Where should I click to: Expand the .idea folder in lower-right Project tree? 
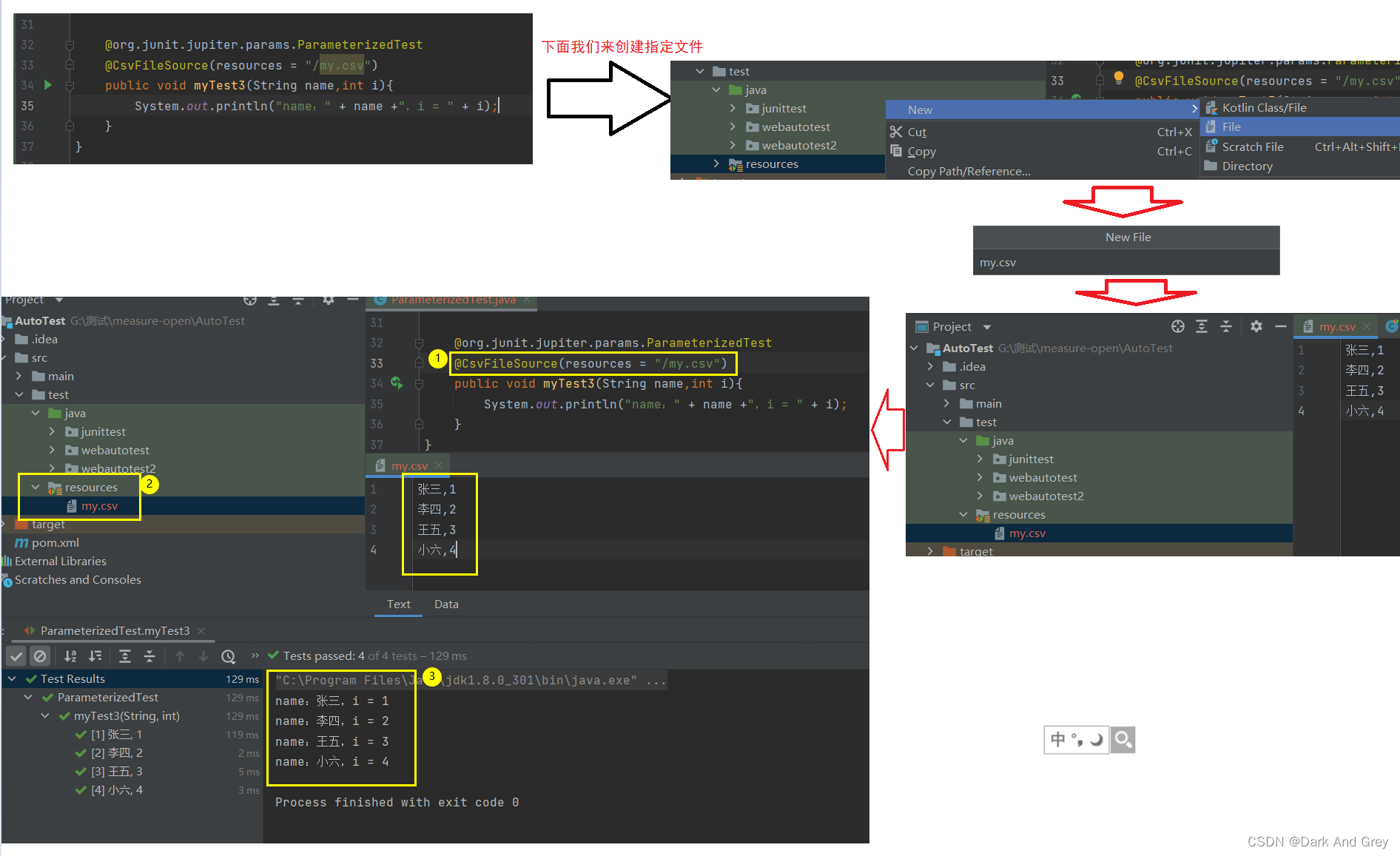point(931,366)
